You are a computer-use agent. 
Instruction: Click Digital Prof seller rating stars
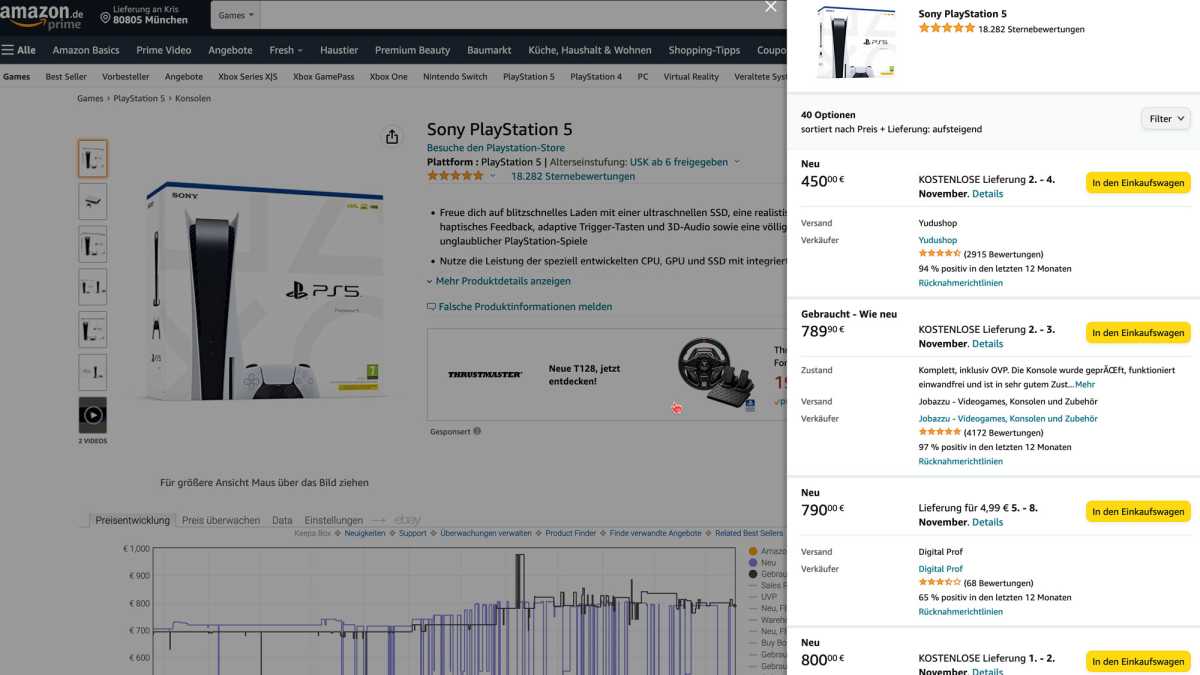coord(939,583)
